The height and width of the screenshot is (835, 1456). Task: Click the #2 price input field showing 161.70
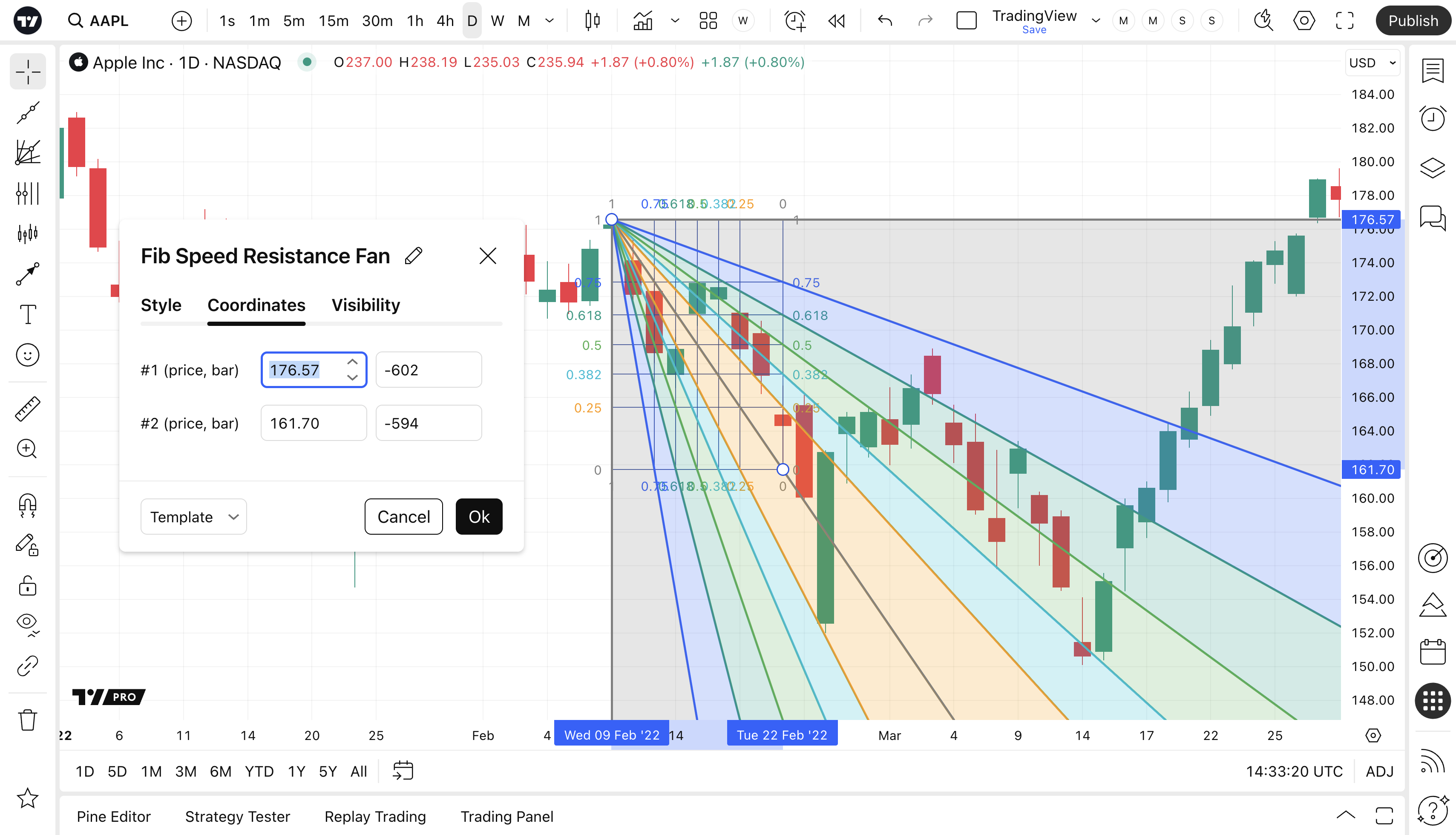pos(313,423)
